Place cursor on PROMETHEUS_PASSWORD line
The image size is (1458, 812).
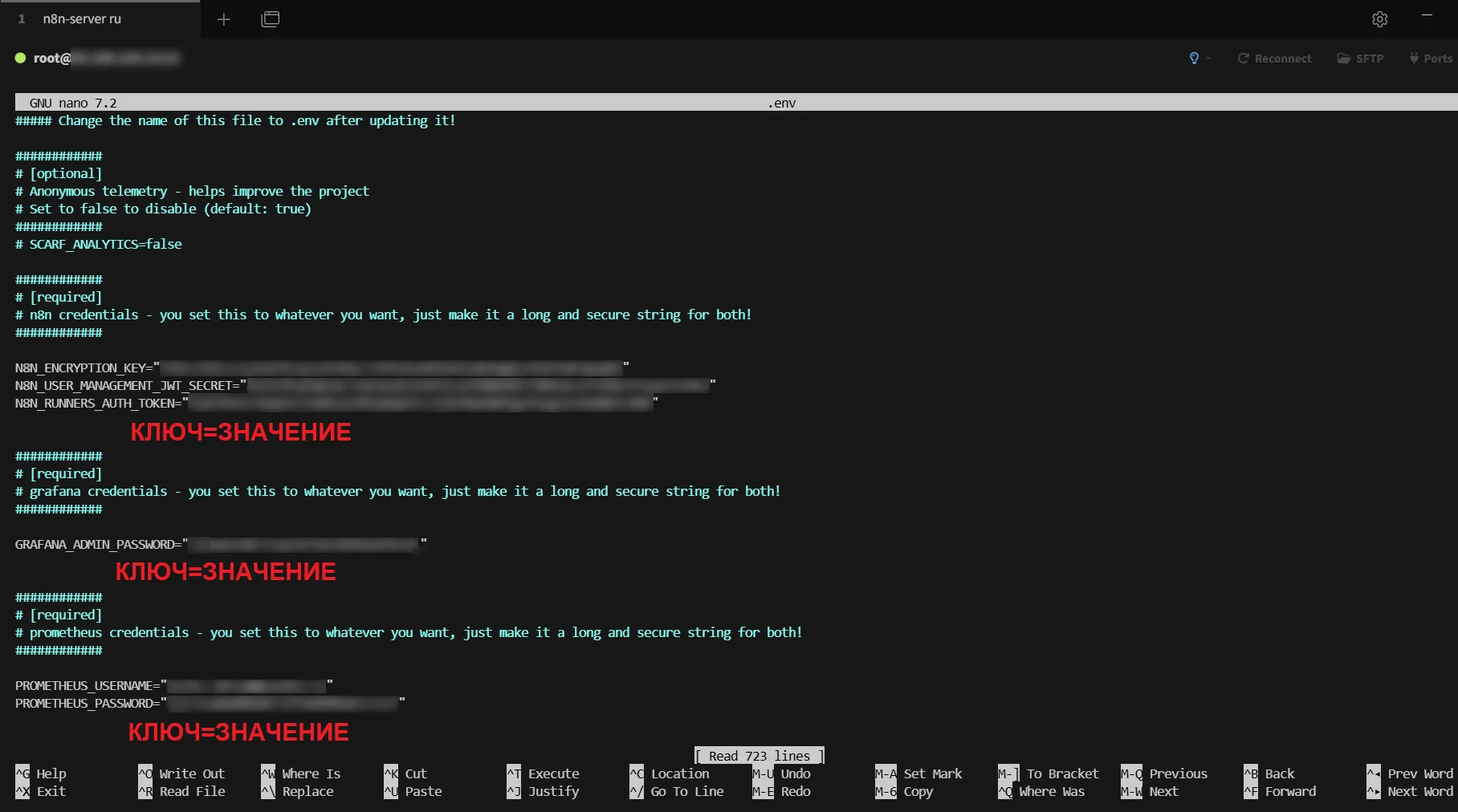click(210, 703)
